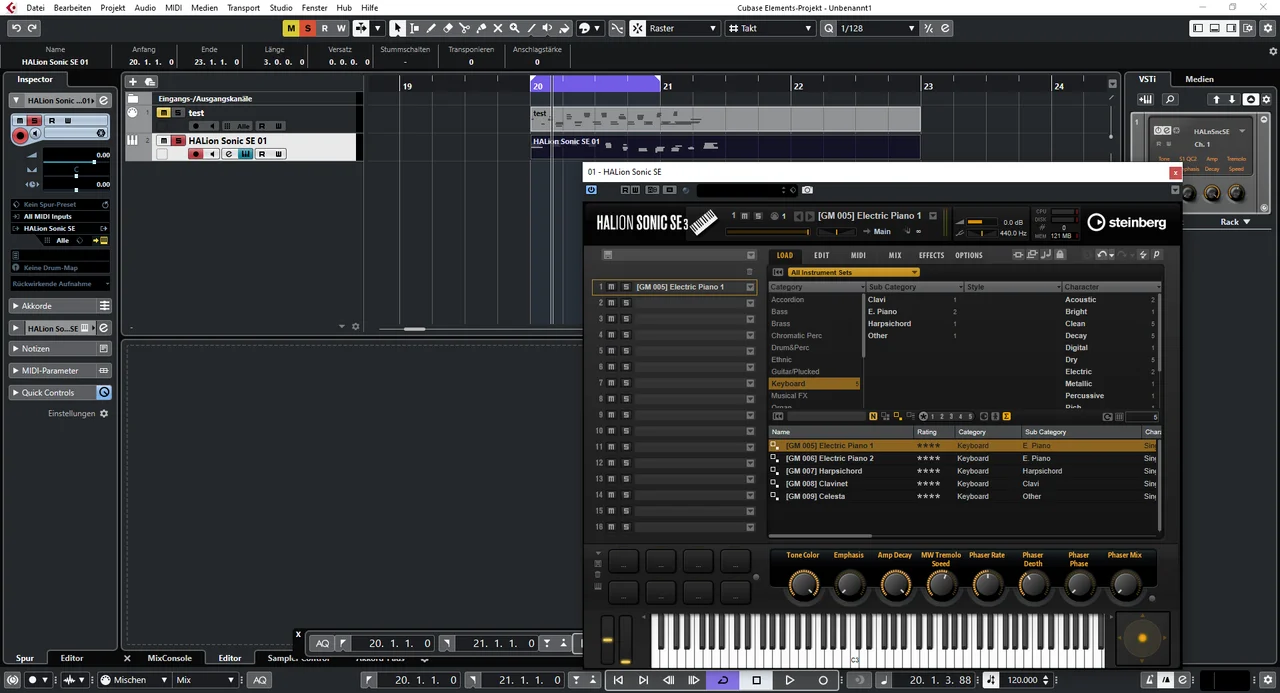1280x693 pixels.
Task: Select the Mute X tool
Action: [x=498, y=28]
